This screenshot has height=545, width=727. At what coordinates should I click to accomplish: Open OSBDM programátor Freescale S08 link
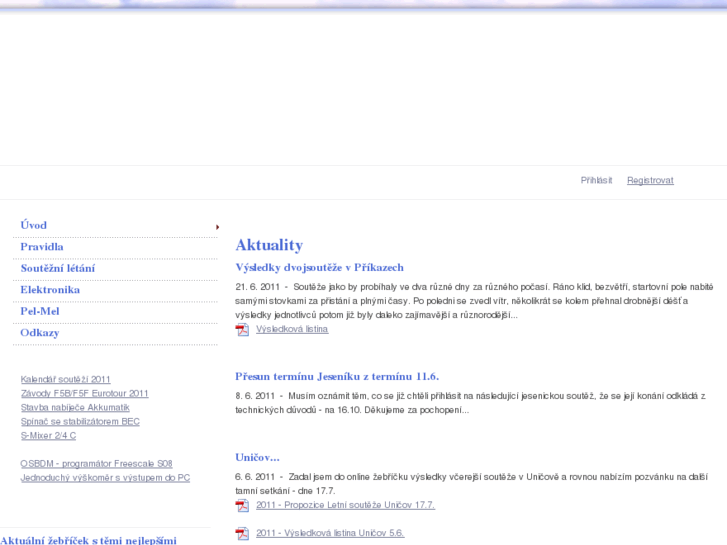pyautogui.click(x=96, y=463)
